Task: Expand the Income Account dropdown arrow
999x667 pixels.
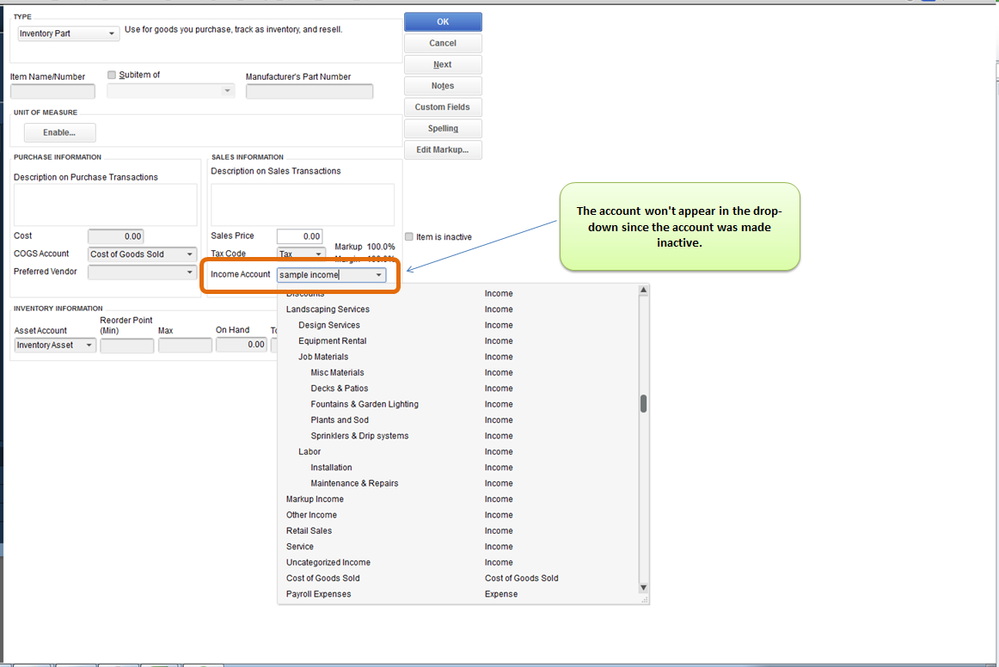Action: pos(379,275)
